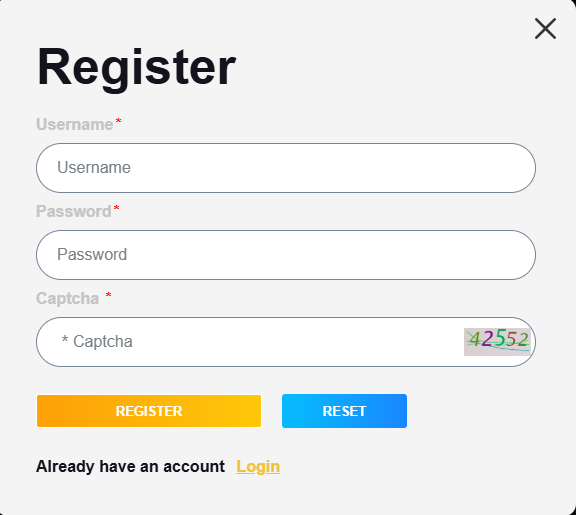
Task: Click the Username field label
Action: click(x=75, y=125)
